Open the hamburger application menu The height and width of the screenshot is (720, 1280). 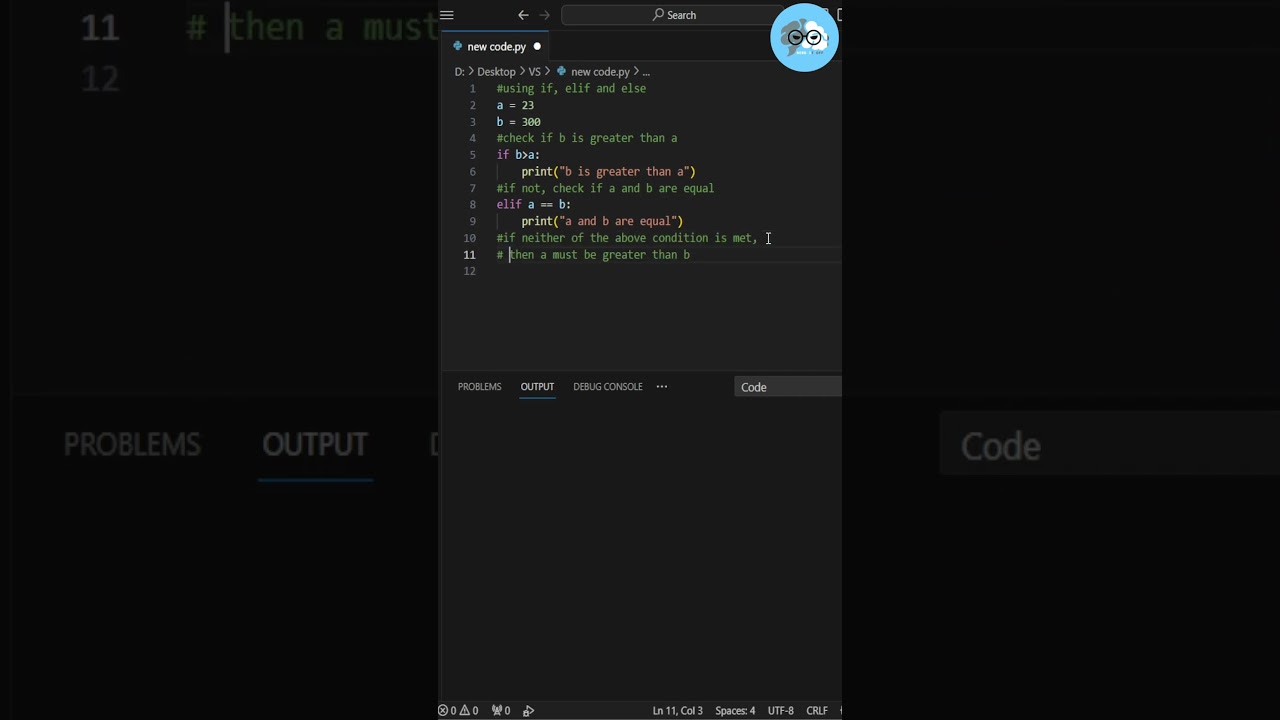pos(447,15)
